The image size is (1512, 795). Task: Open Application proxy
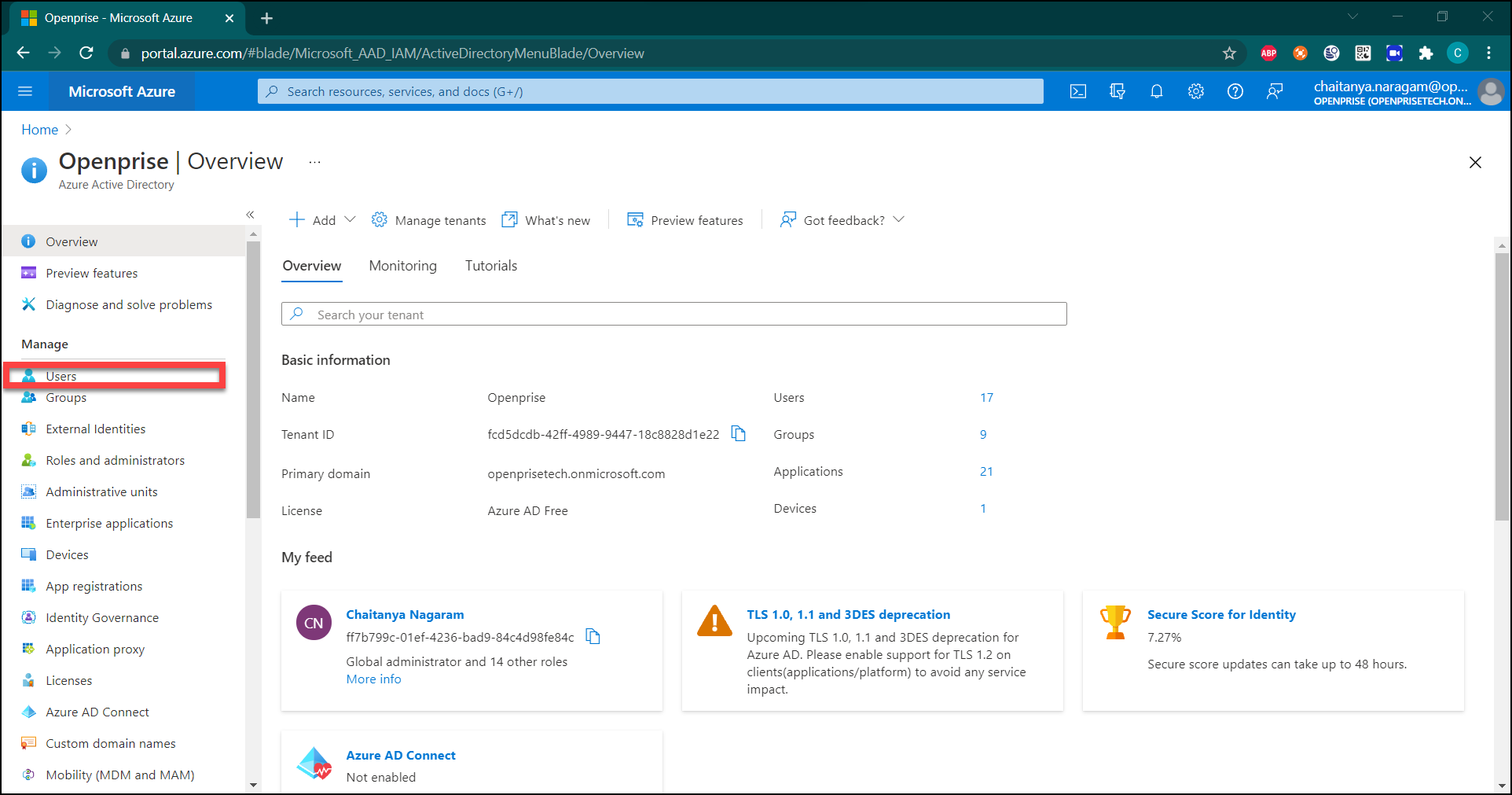pyautogui.click(x=124, y=649)
